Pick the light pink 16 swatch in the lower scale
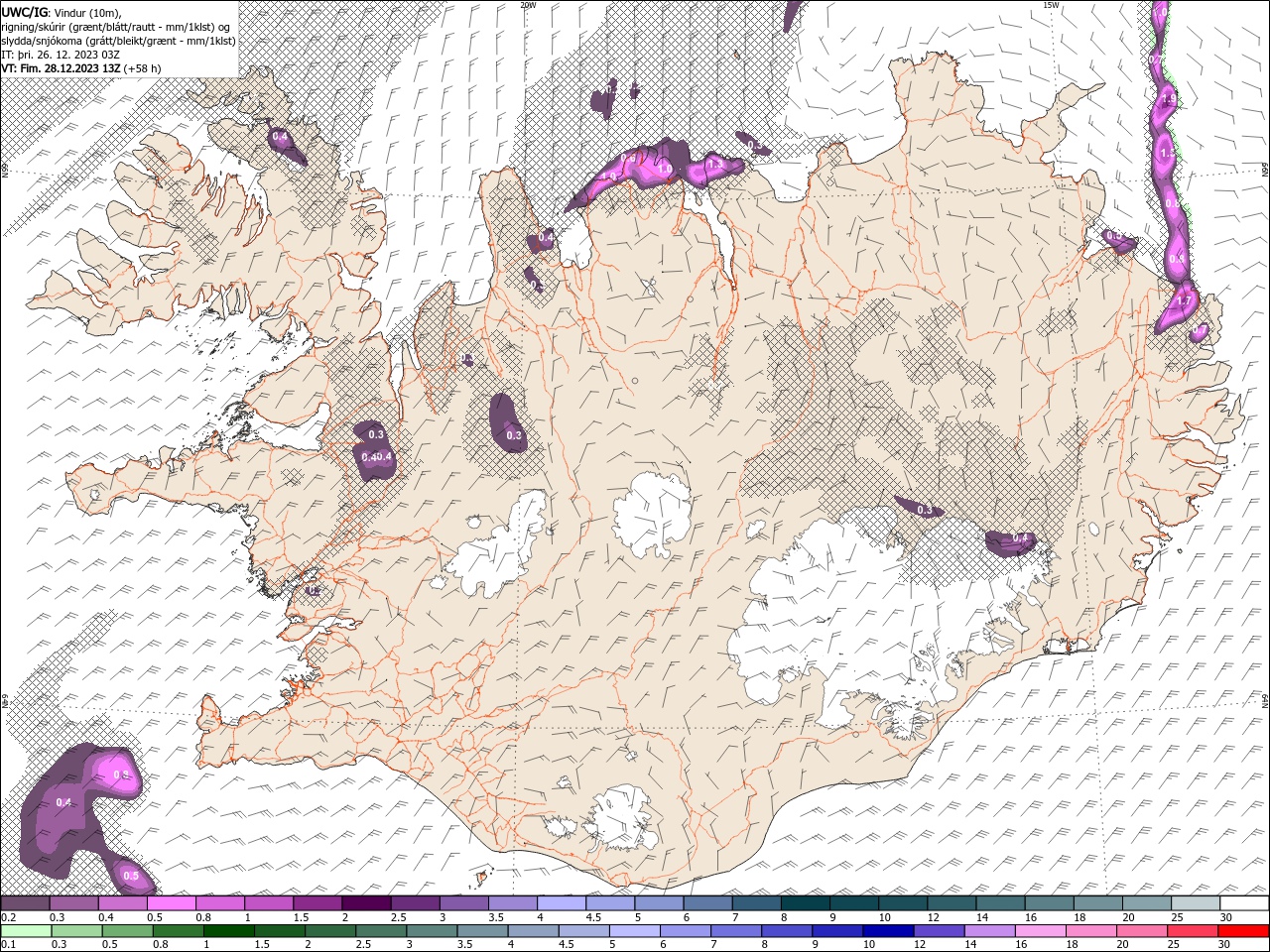Screen dimensions: 1270x952 1039,931
